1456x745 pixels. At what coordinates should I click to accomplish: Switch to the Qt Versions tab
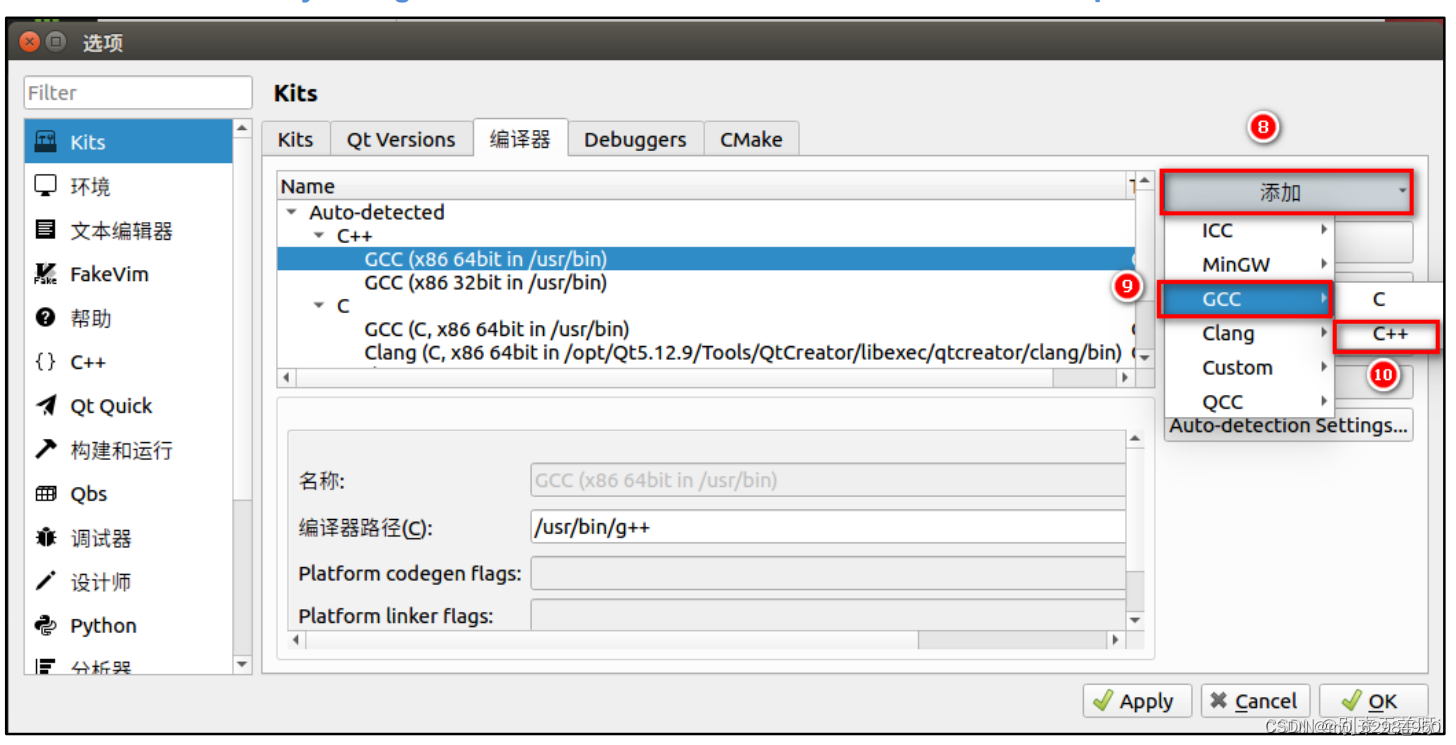point(400,139)
